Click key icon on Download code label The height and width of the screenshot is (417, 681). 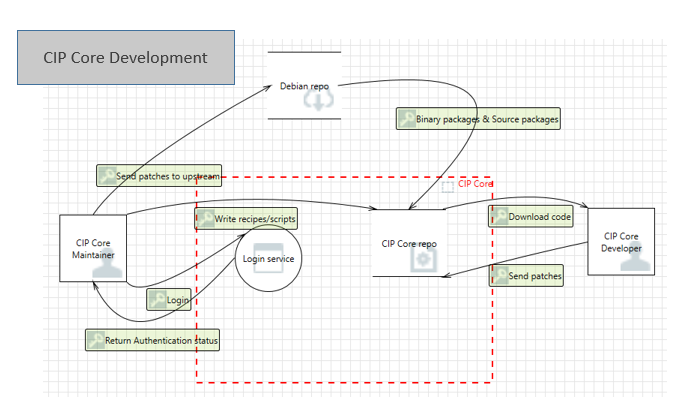(x=499, y=216)
